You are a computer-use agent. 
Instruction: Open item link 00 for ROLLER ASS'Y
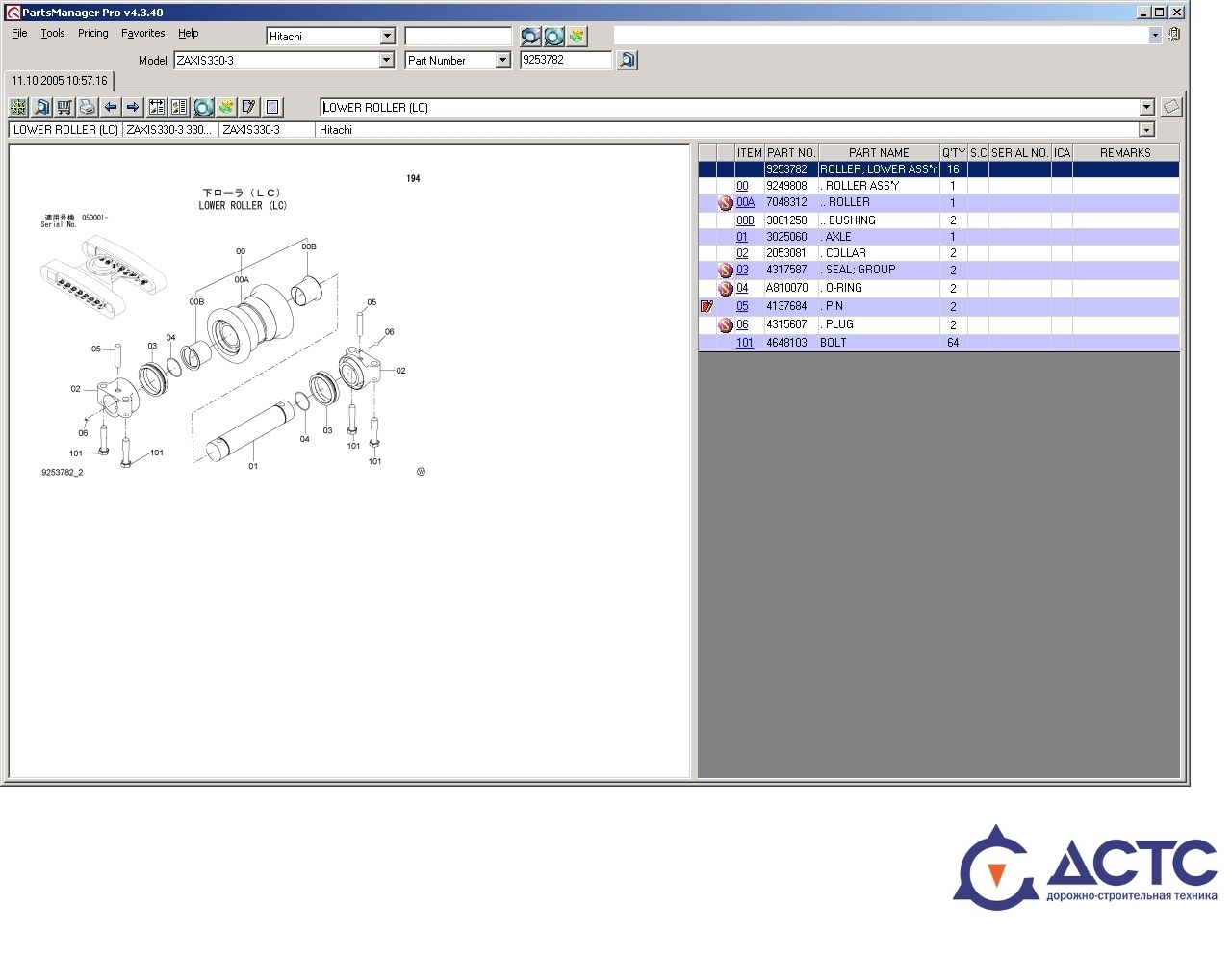click(742, 186)
